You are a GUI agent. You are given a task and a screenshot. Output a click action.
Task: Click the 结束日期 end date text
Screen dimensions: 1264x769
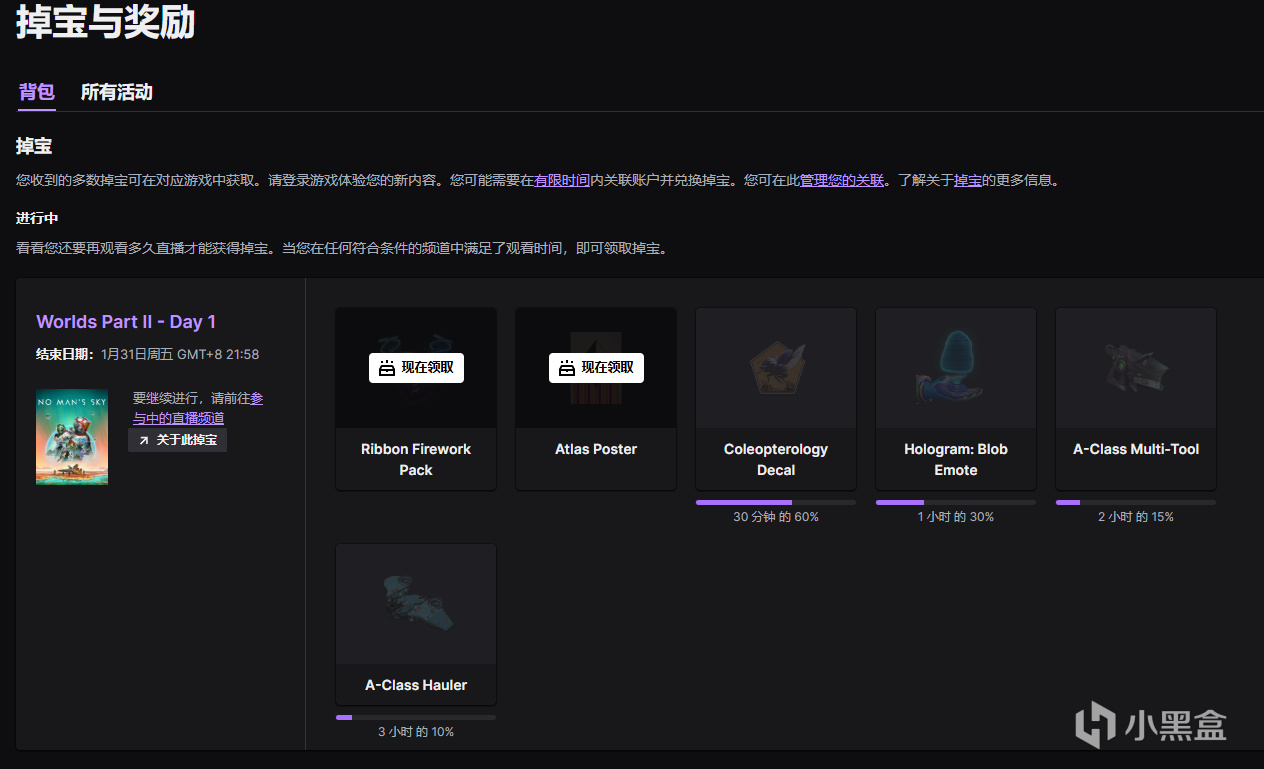148,354
